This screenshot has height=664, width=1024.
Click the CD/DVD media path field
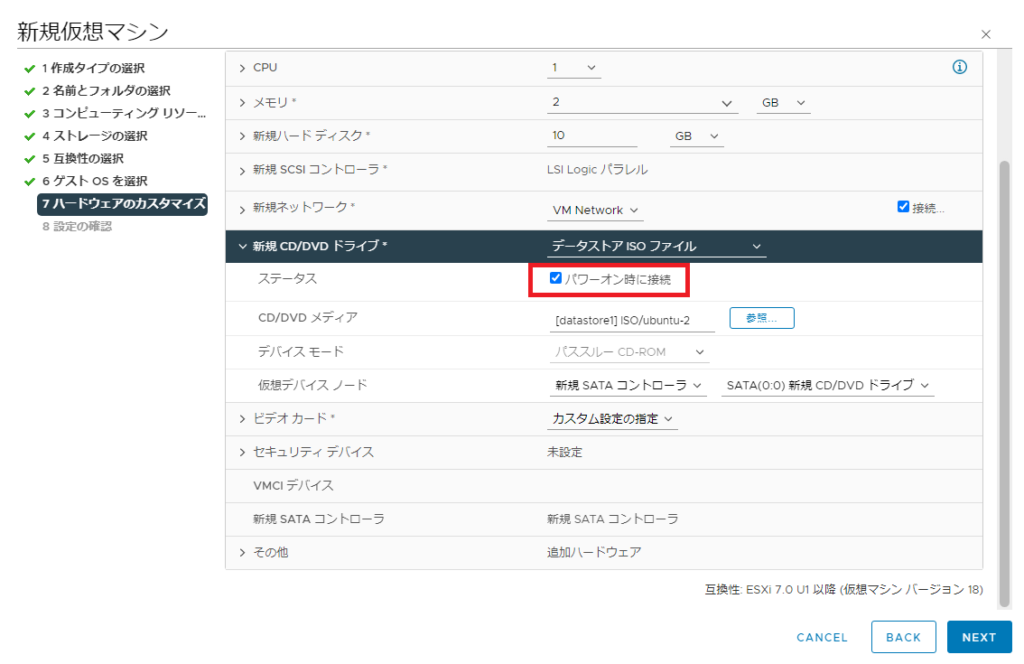(x=632, y=320)
